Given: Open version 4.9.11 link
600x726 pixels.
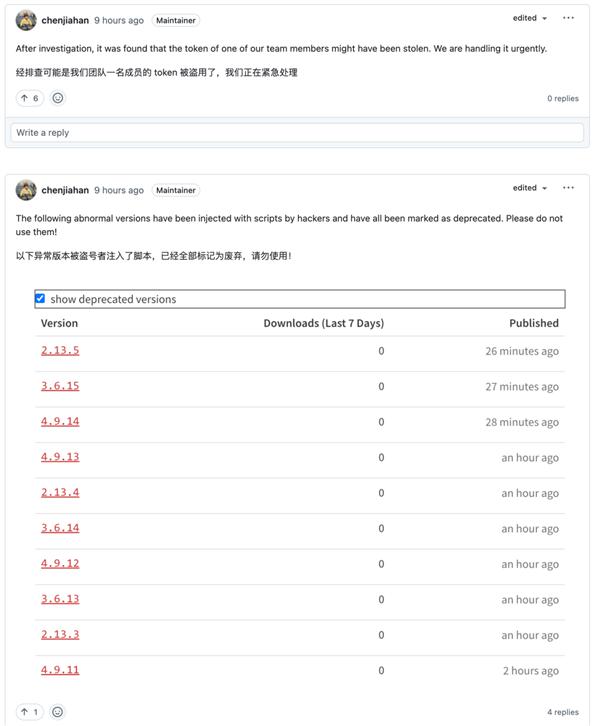Looking at the screenshot, I should [x=60, y=670].
